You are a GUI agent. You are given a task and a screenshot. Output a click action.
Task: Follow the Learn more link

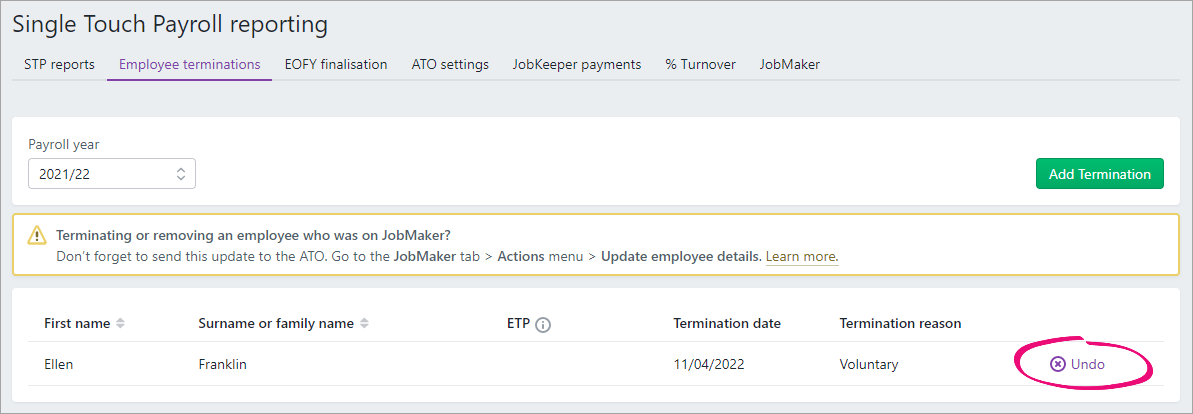801,256
